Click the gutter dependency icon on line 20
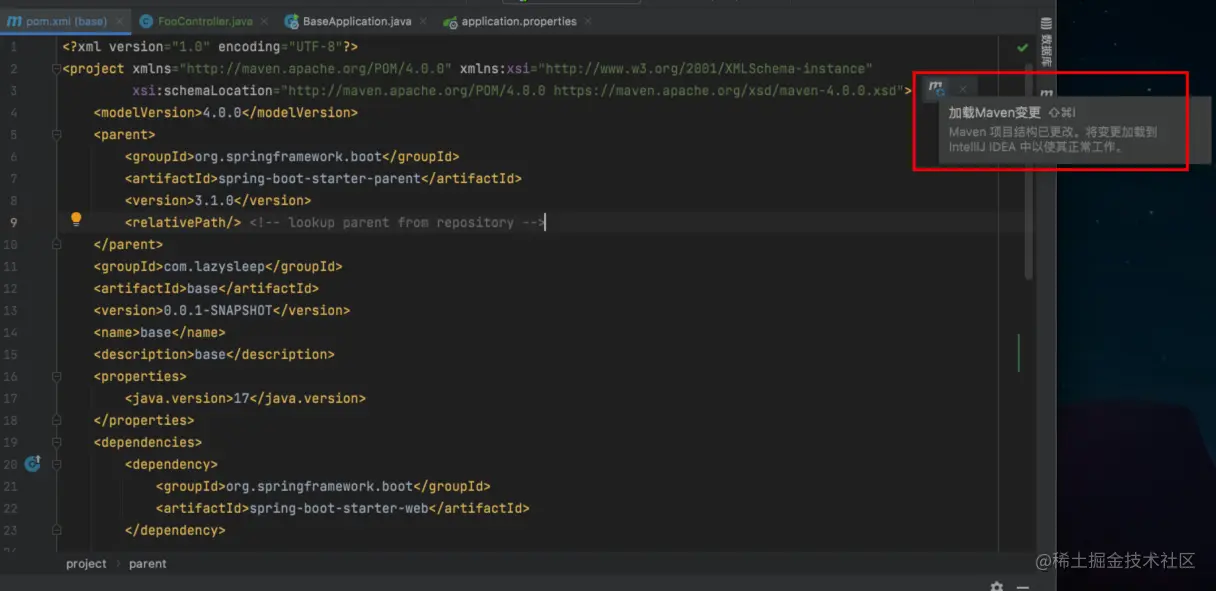This screenshot has width=1216, height=591. 32,463
